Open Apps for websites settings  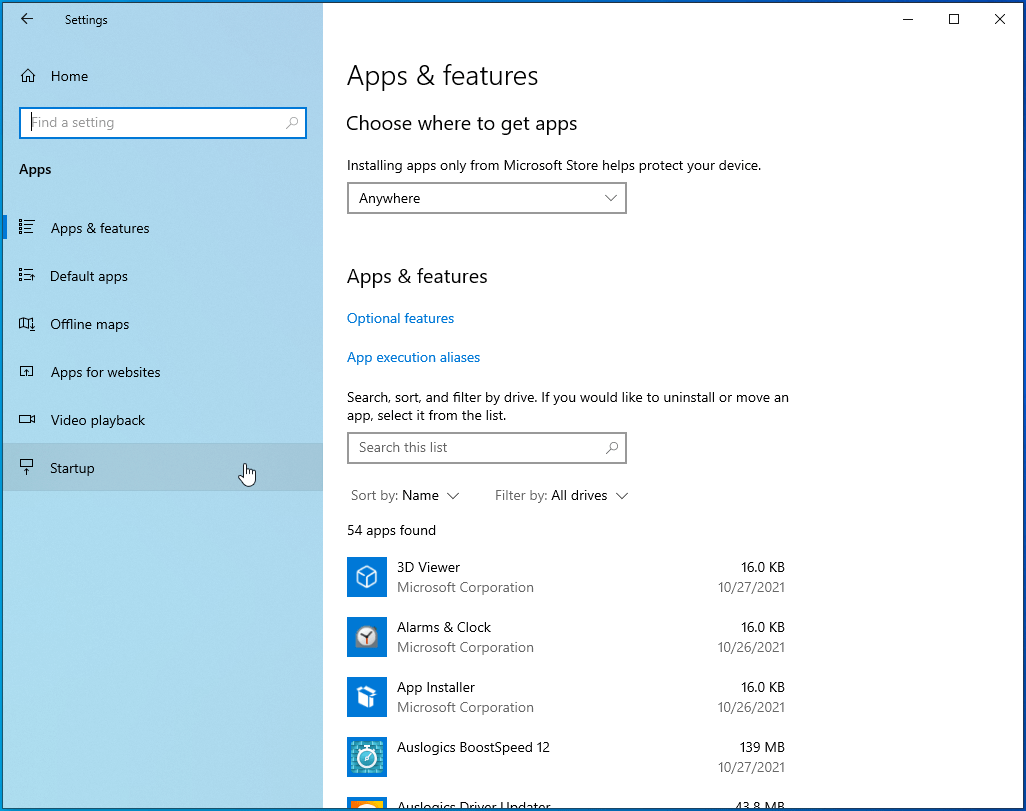pyautogui.click(x=105, y=372)
